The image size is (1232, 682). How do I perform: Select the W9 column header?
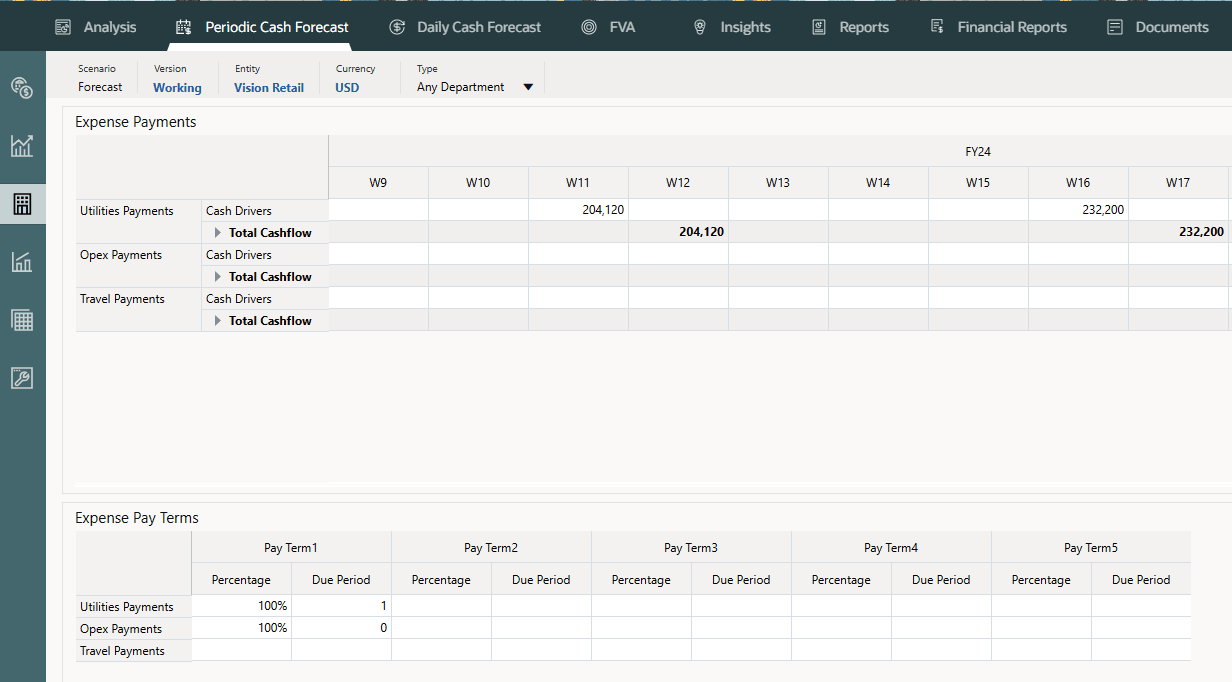coord(378,183)
